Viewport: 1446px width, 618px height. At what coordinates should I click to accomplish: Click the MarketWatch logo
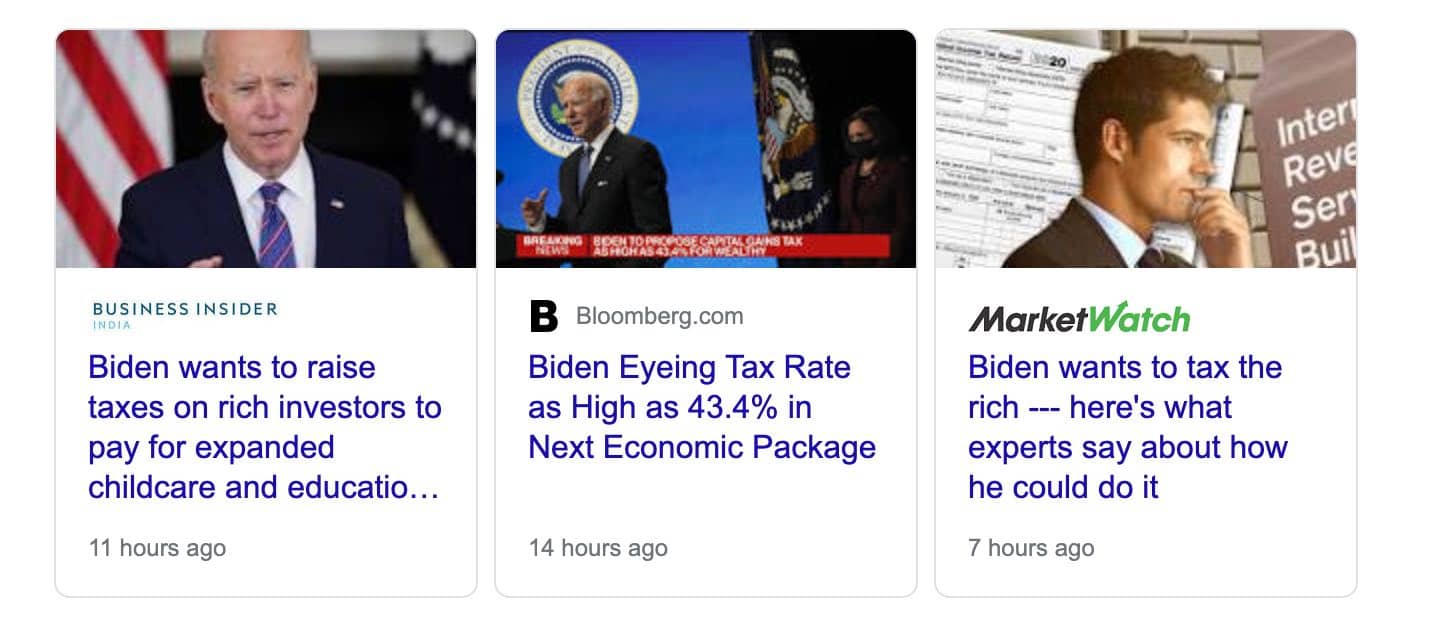[x=1079, y=318]
